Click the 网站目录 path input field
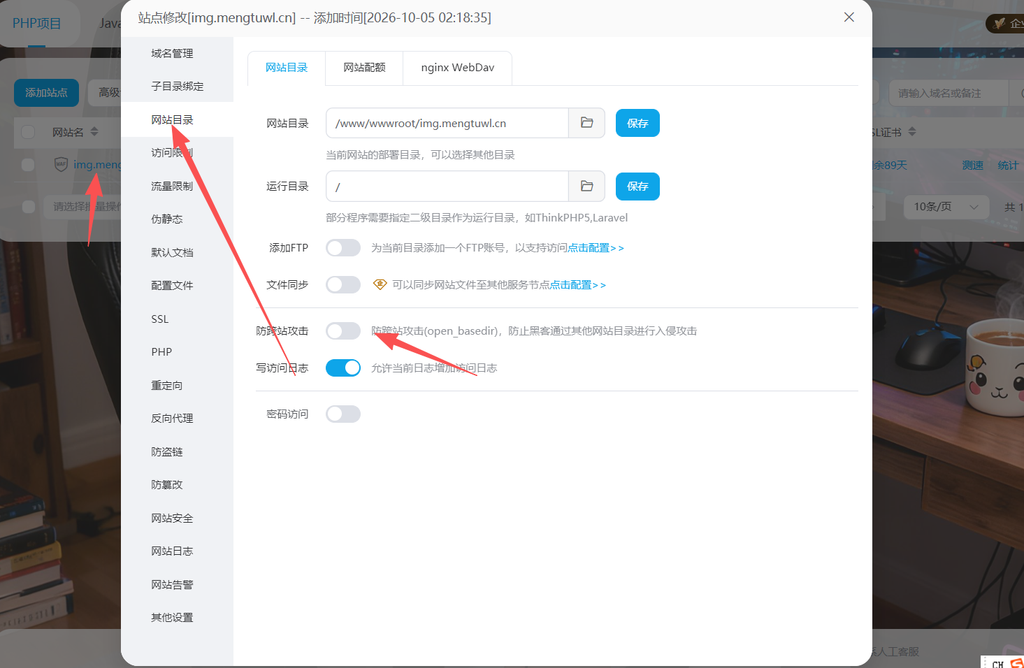This screenshot has height=668, width=1024. [x=447, y=123]
